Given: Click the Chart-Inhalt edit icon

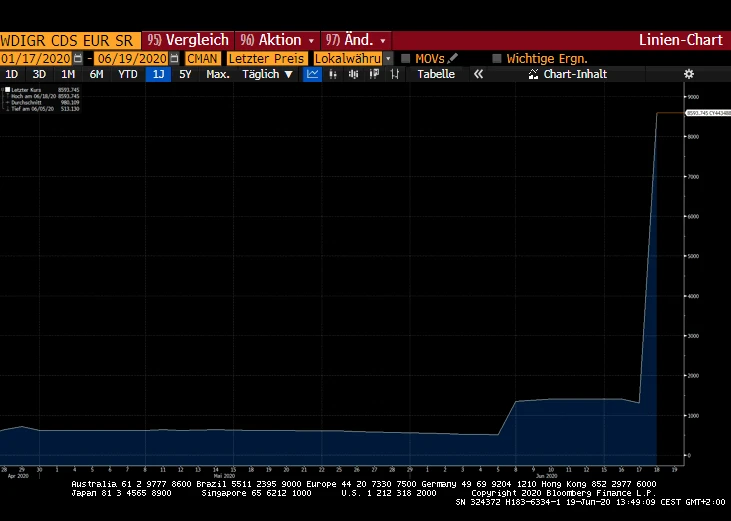Looking at the screenshot, I should 533,74.
